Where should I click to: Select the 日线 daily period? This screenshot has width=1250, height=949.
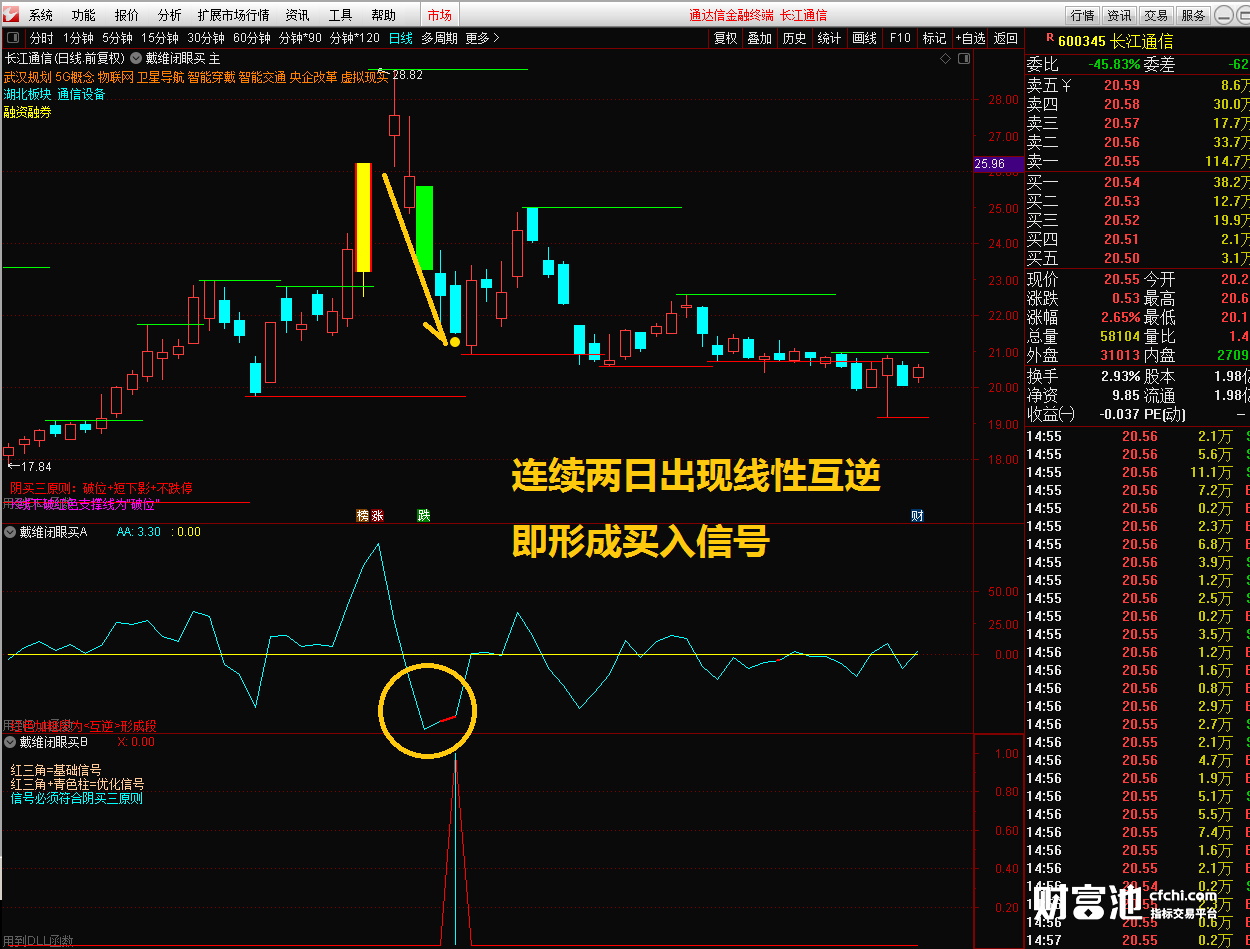401,38
